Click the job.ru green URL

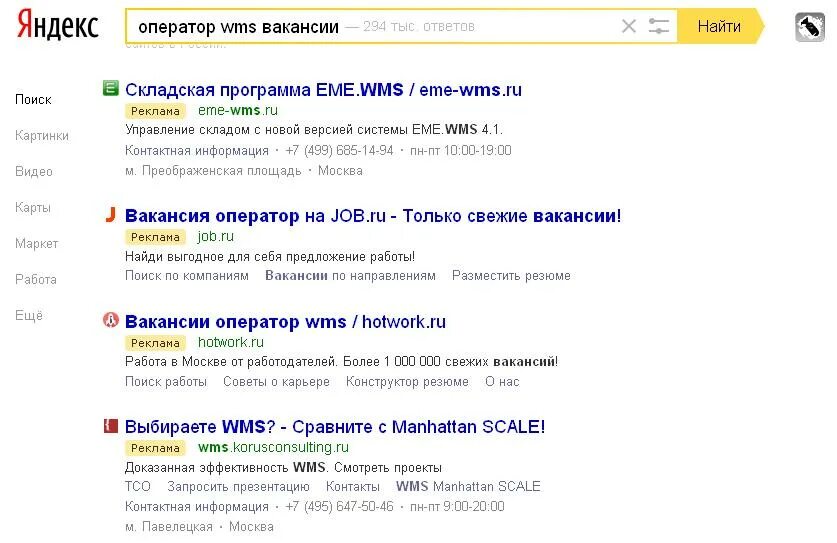[x=216, y=236]
